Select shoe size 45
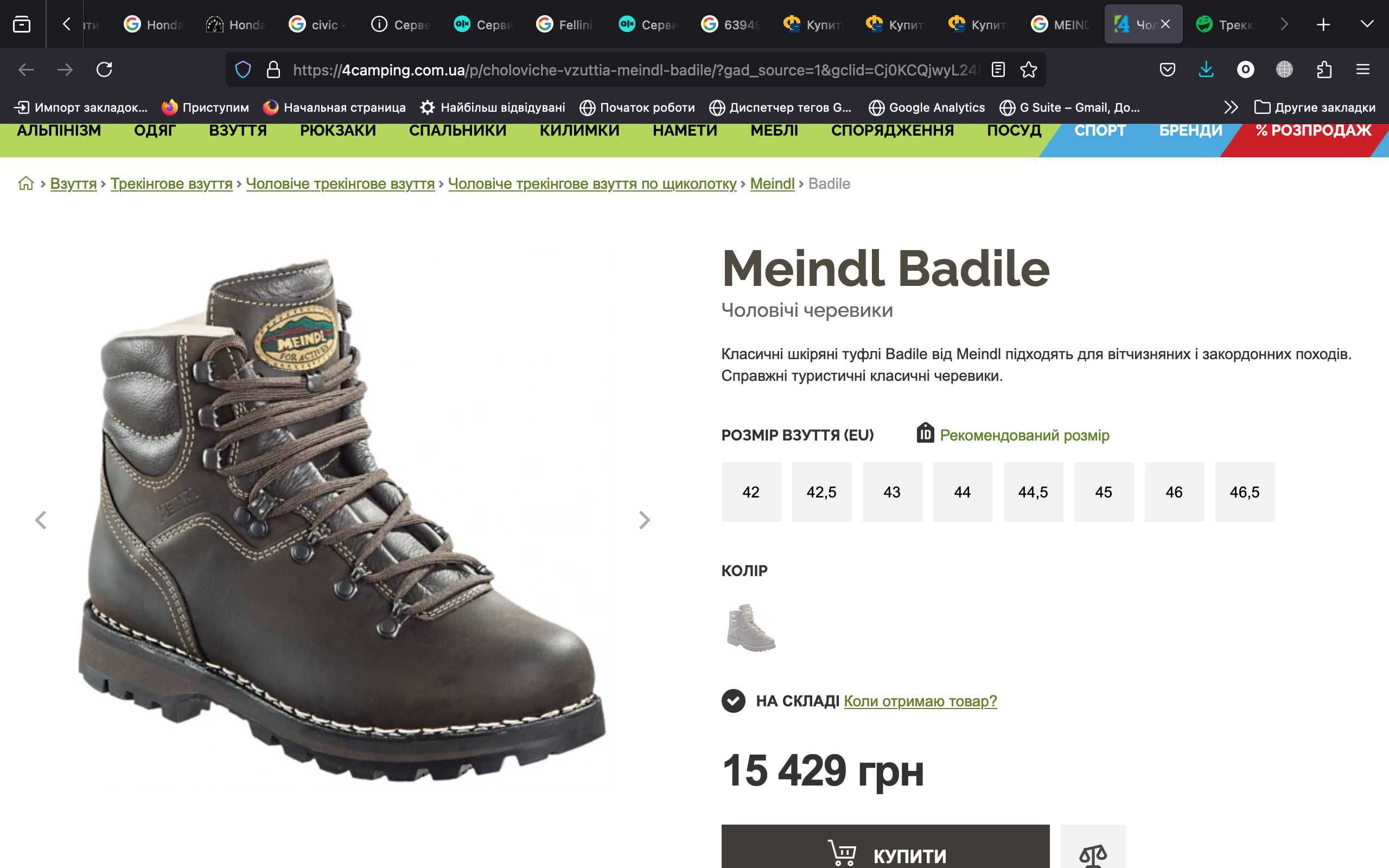The height and width of the screenshot is (868, 1389). (1104, 492)
